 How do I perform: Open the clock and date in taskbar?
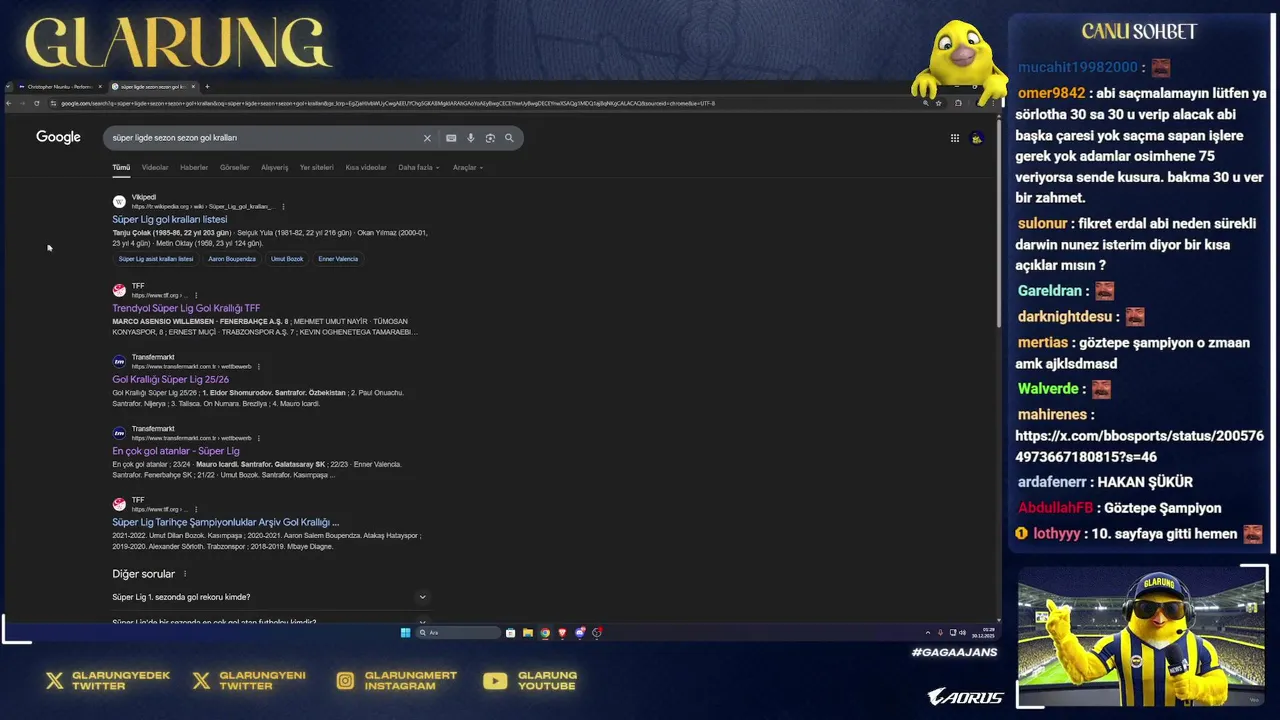tap(983, 632)
